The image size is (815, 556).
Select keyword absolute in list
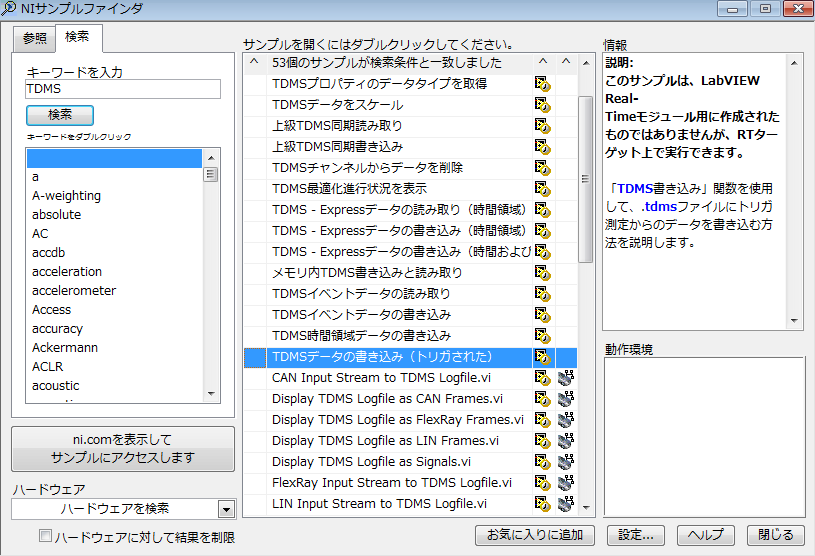tap(114, 215)
